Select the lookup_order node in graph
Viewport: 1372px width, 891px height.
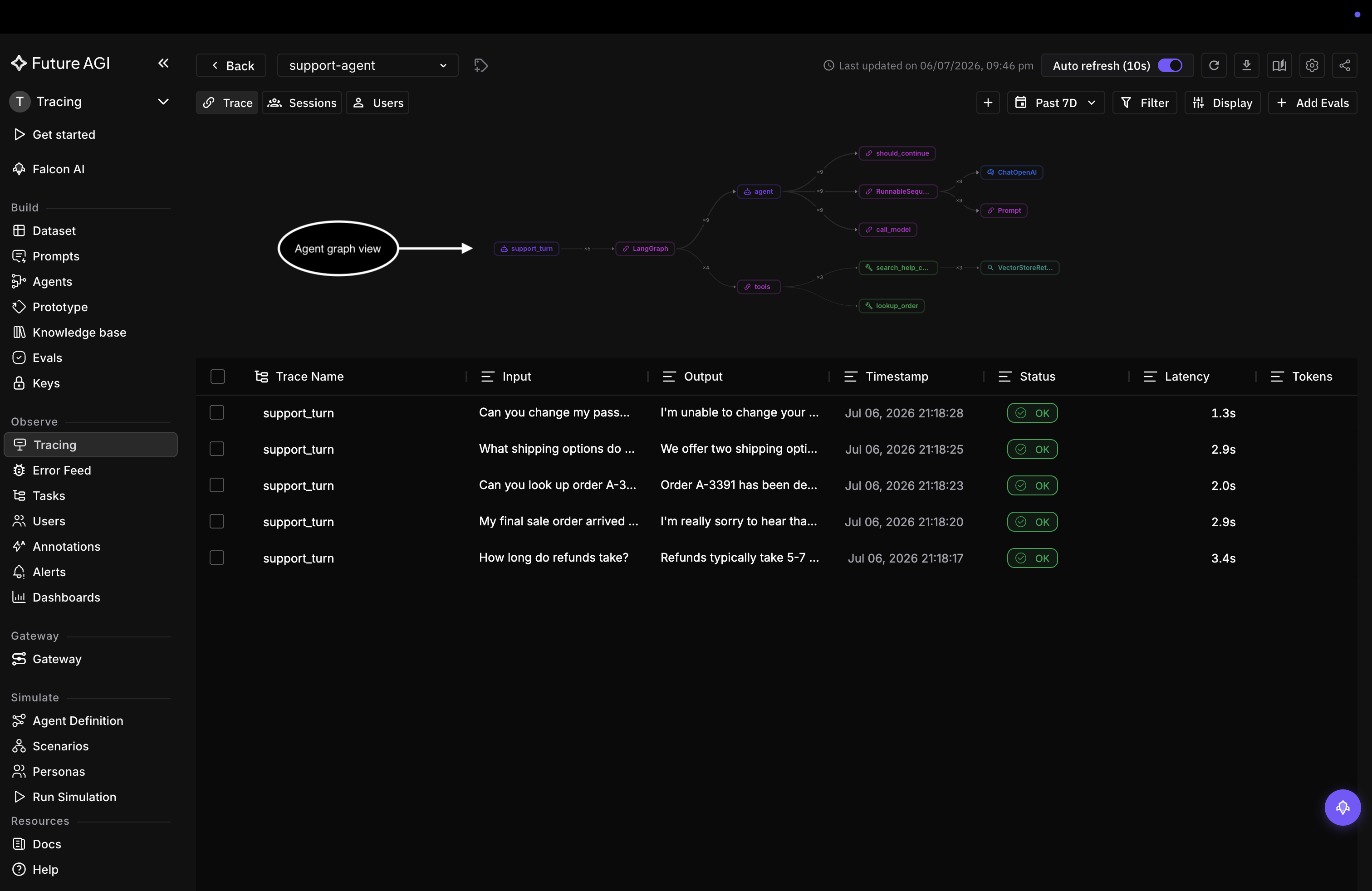point(892,305)
